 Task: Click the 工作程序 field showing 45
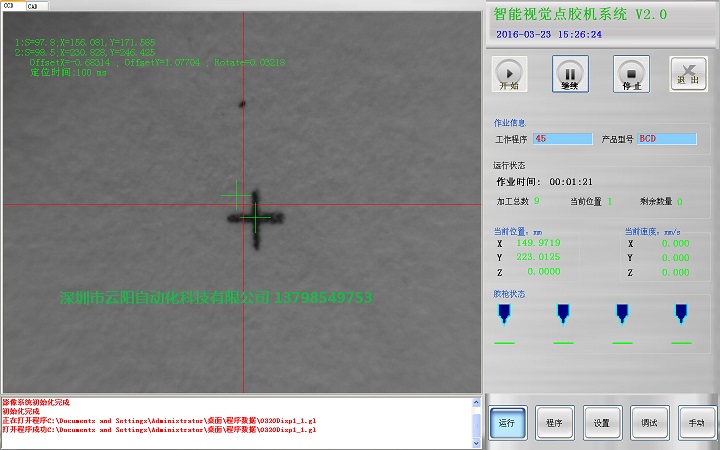pos(562,139)
